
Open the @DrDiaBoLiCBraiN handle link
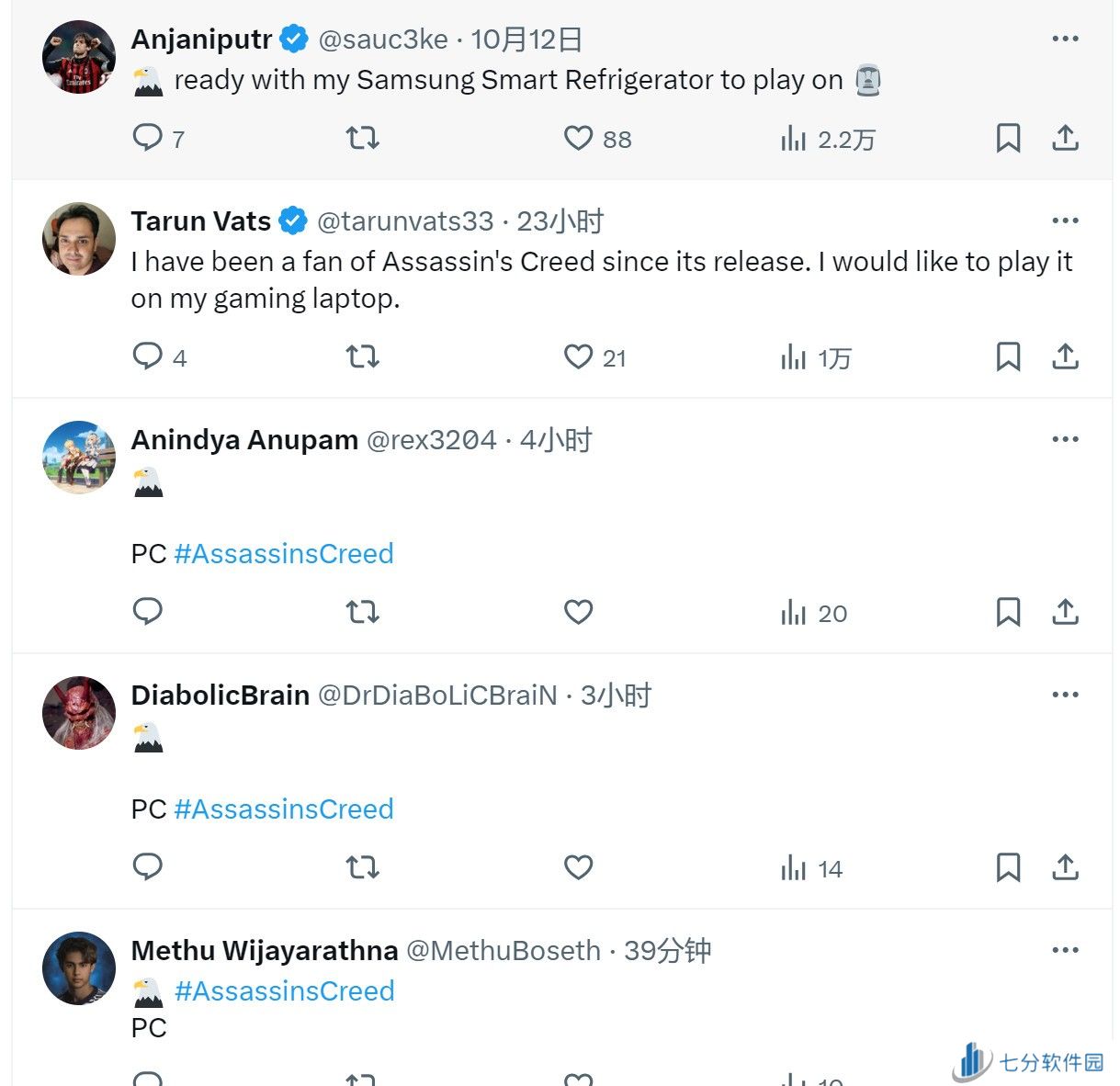point(437,696)
